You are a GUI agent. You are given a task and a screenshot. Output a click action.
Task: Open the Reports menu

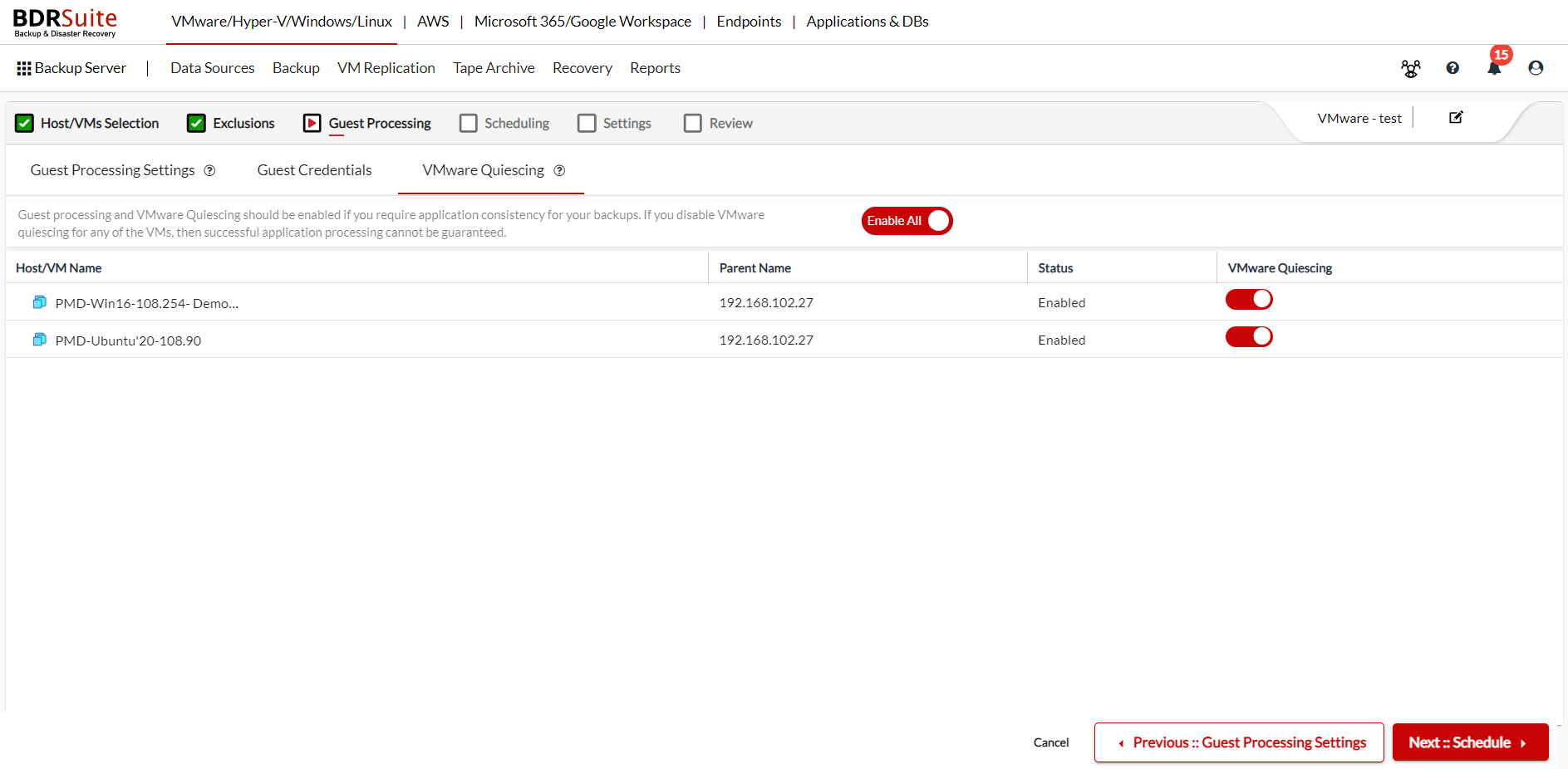655,68
